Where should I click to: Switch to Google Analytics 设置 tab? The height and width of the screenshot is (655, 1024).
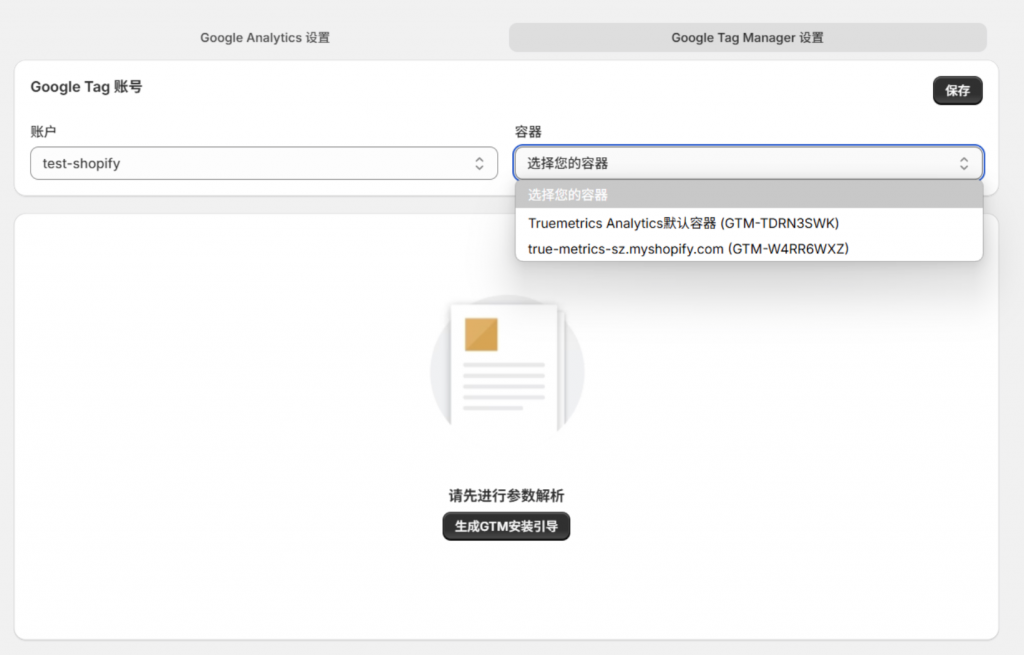264,38
